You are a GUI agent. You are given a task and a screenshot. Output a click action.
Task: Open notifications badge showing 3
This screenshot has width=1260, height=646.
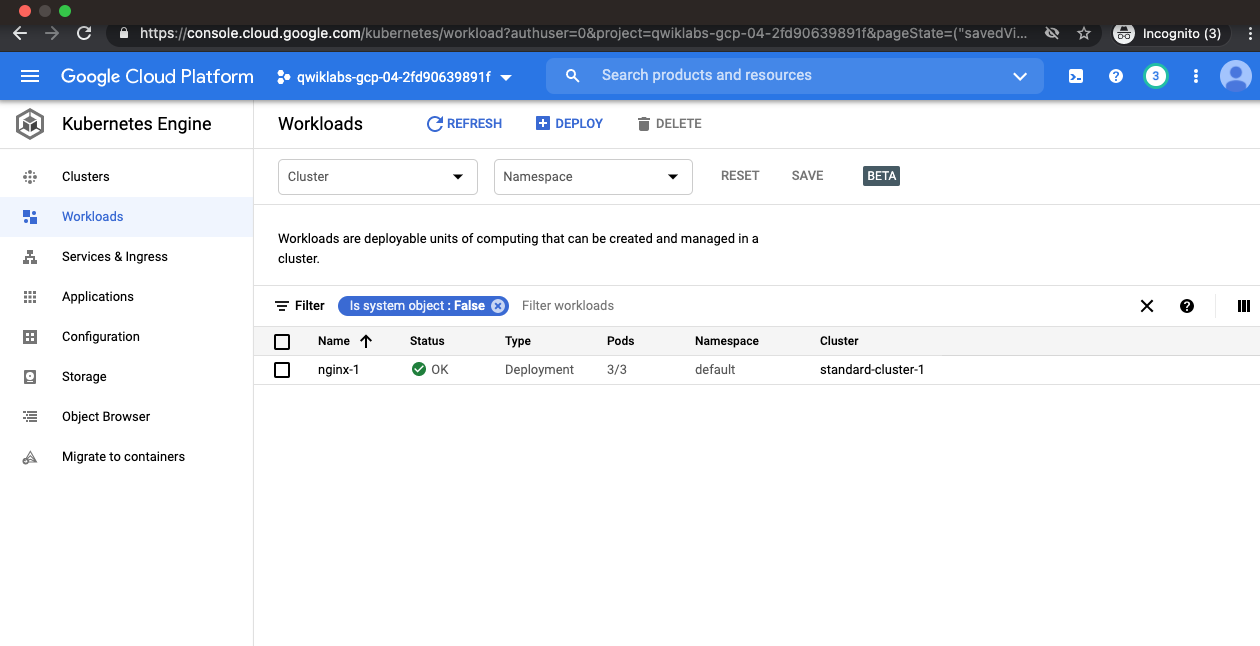coord(1156,76)
